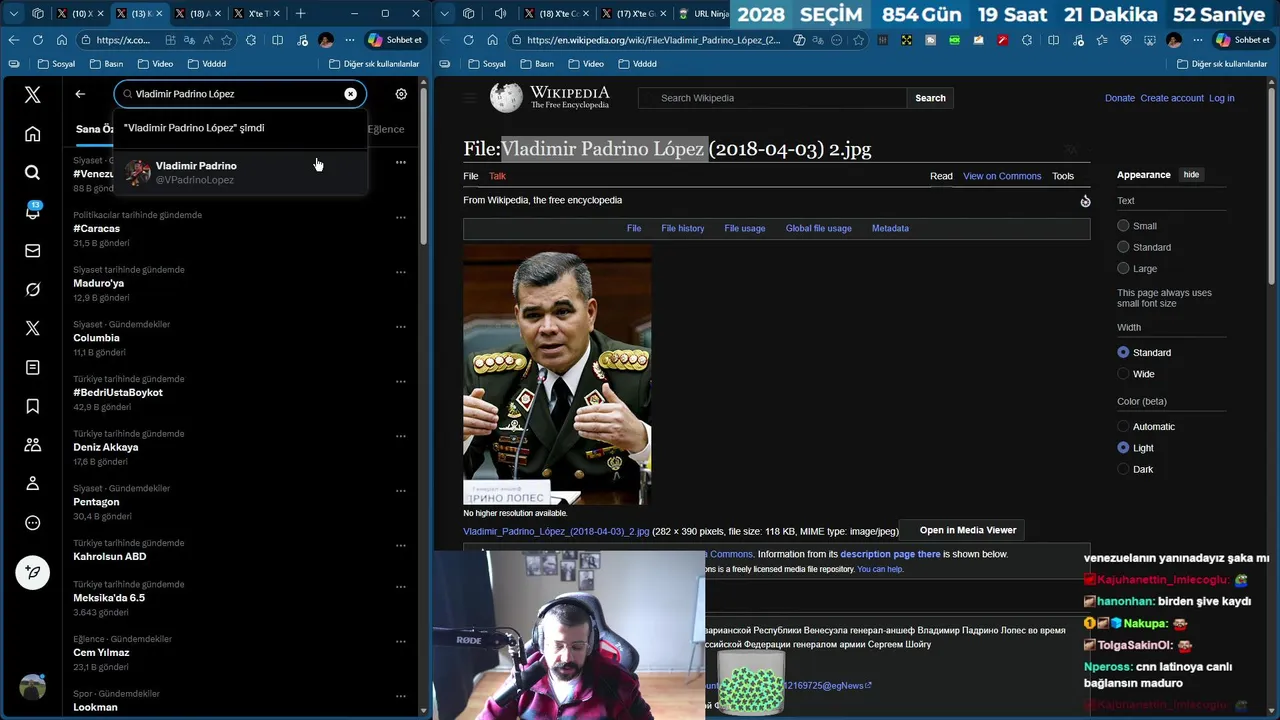Add x.com page to favorites with the star icon
Viewport: 1280px width, 720px height.
point(227,40)
